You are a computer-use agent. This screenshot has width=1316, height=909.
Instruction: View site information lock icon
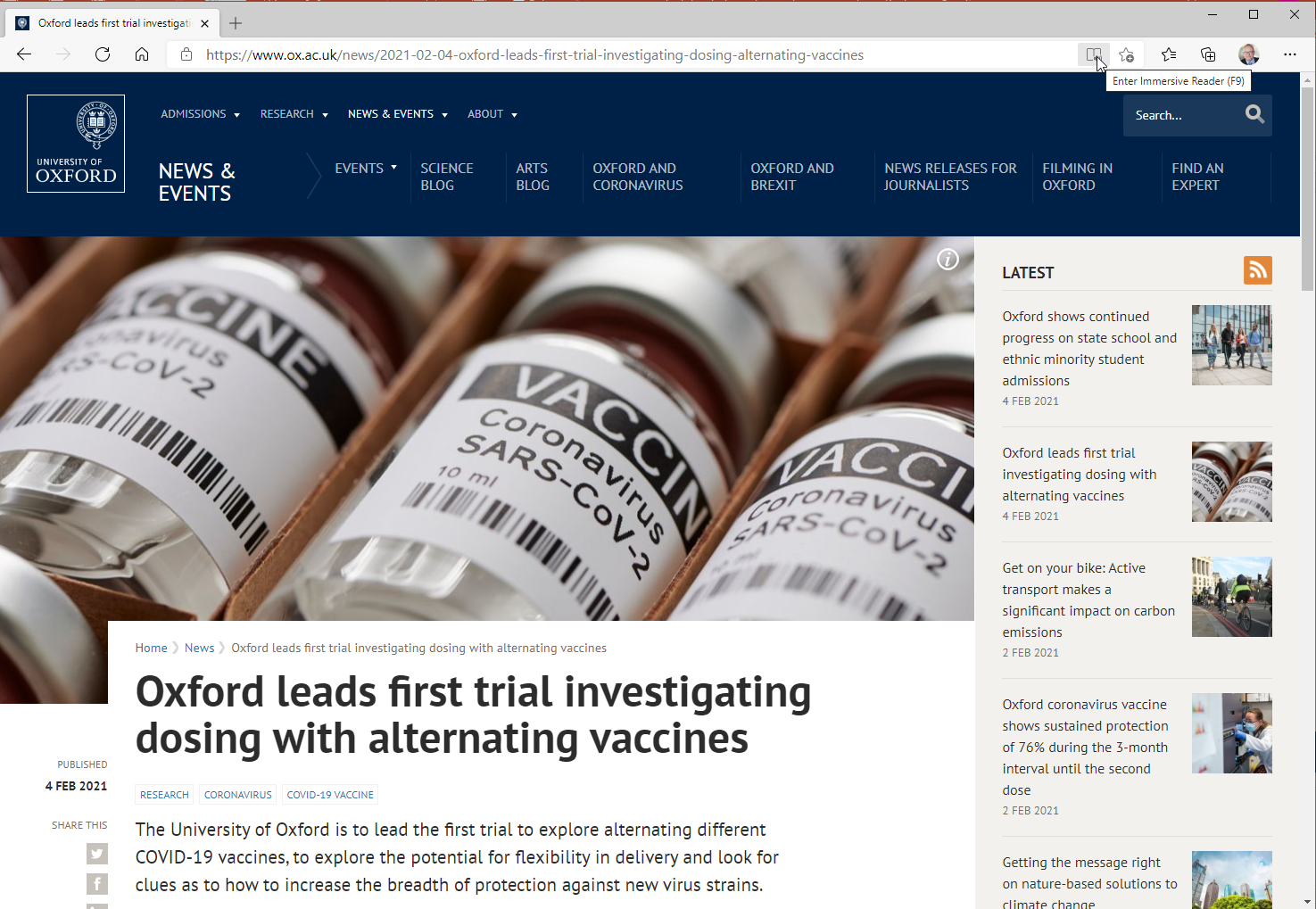click(x=186, y=54)
